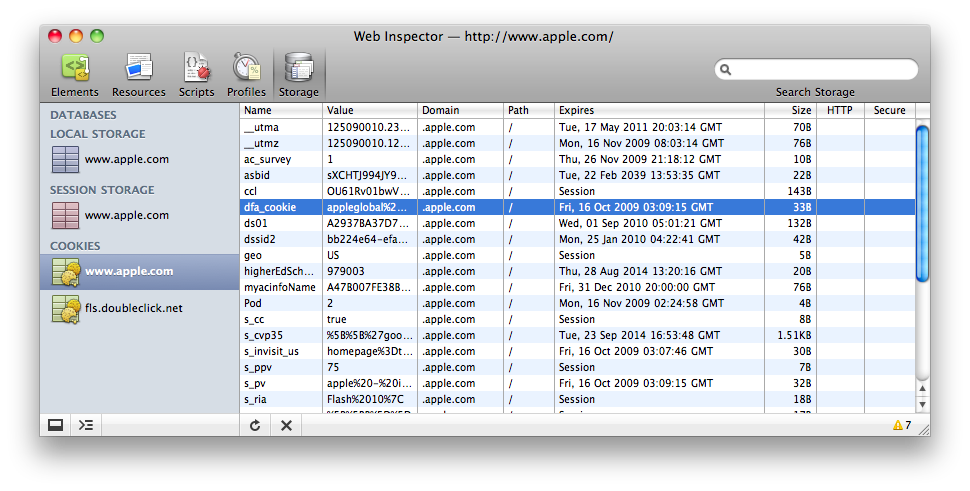Click inside the Search Storage field
This screenshot has height=491, width=970.
[816, 69]
